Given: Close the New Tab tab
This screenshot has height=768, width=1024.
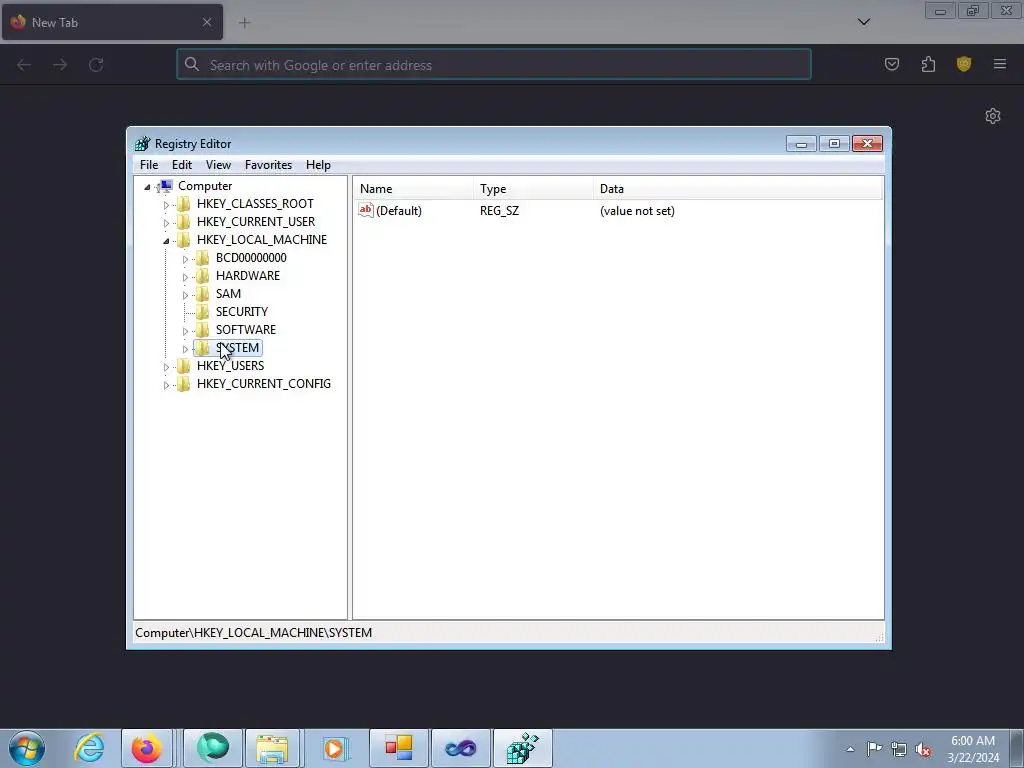Looking at the screenshot, I should [x=207, y=22].
